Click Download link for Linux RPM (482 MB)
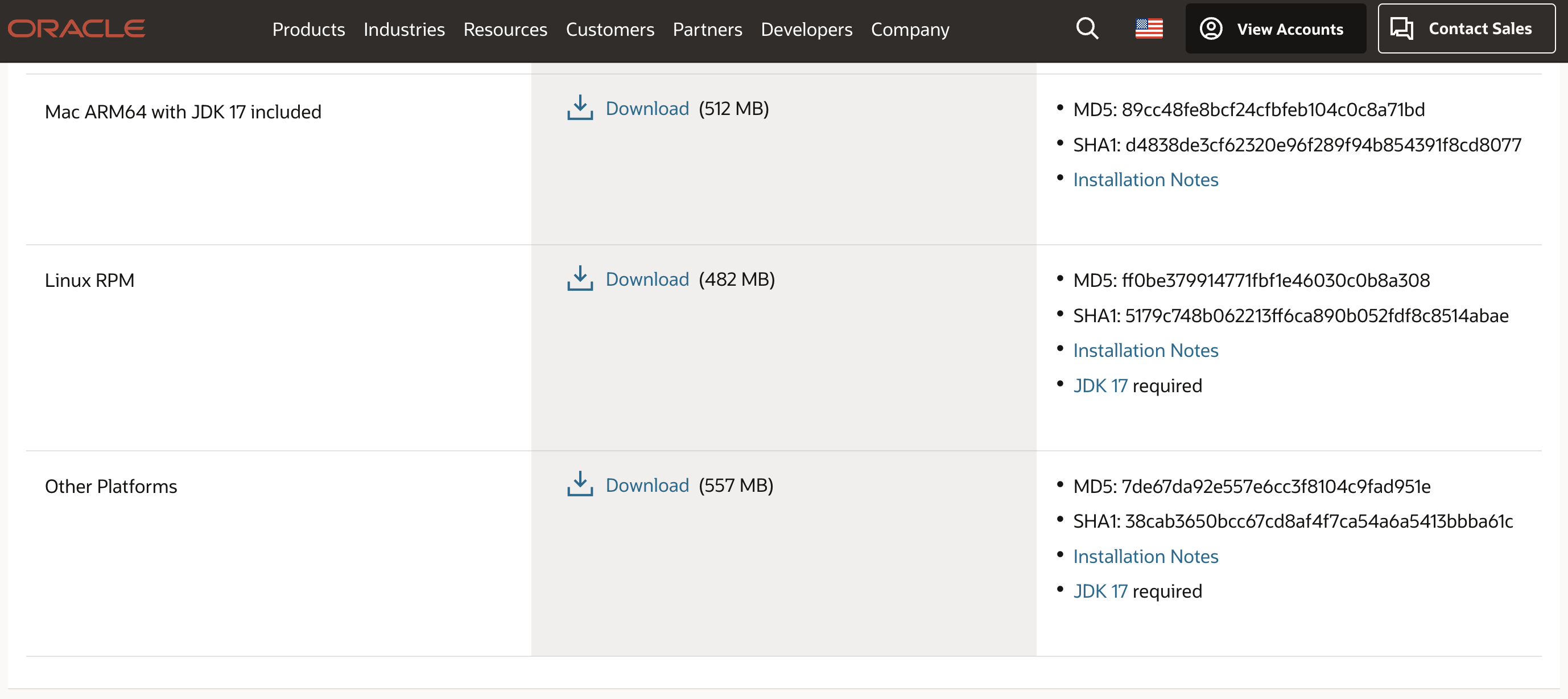Viewport: 1568px width, 699px height. point(647,279)
